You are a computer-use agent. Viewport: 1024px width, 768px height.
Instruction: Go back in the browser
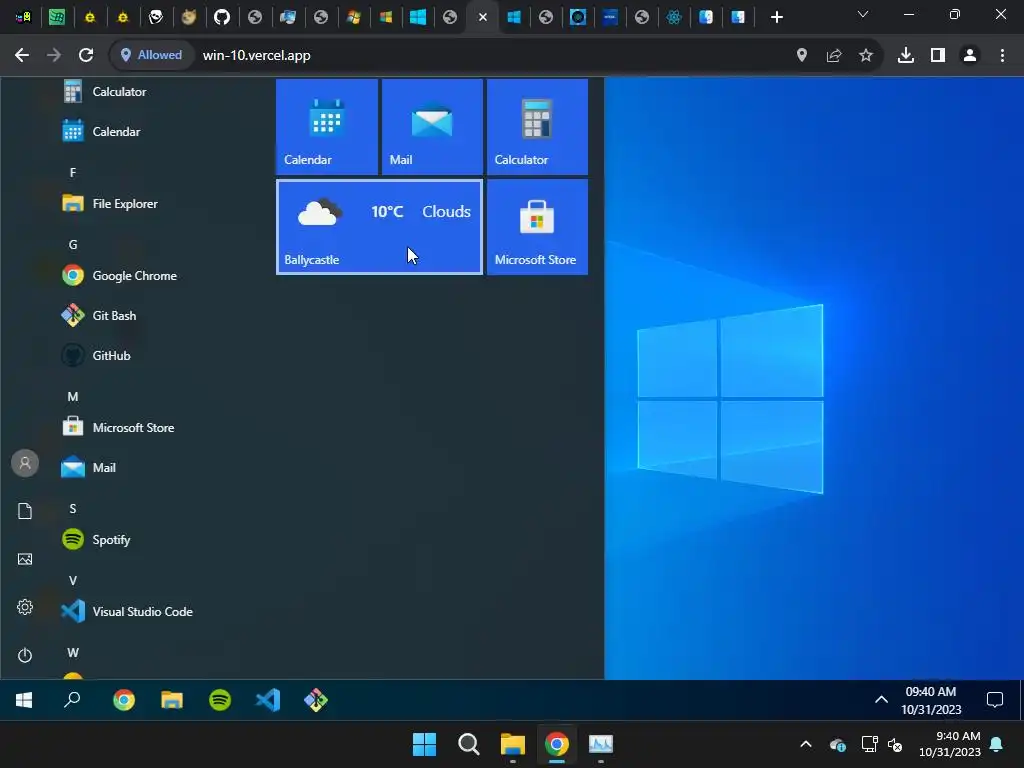[x=22, y=56]
